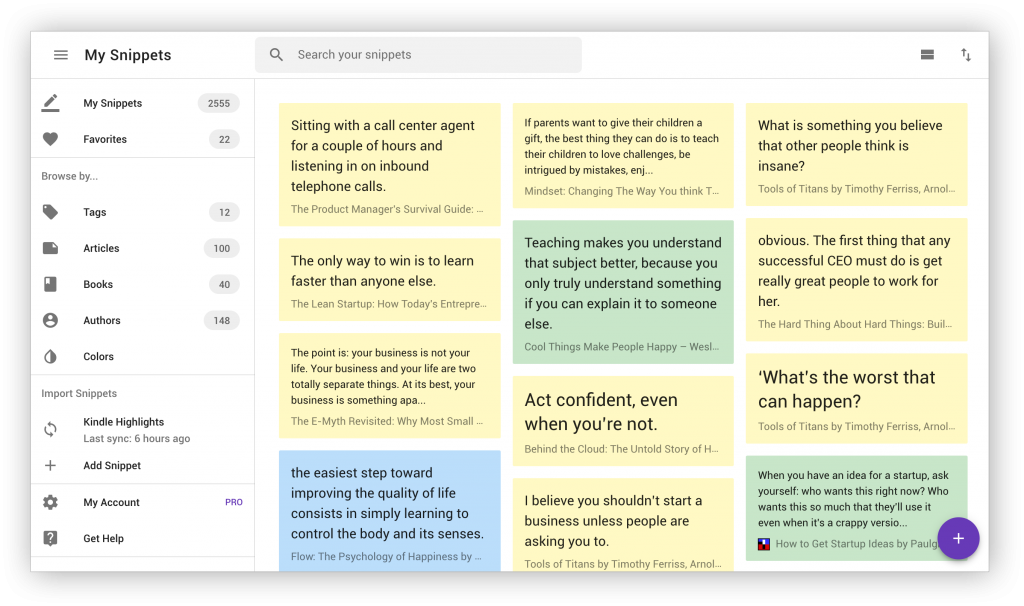Open My Account settings

[111, 502]
